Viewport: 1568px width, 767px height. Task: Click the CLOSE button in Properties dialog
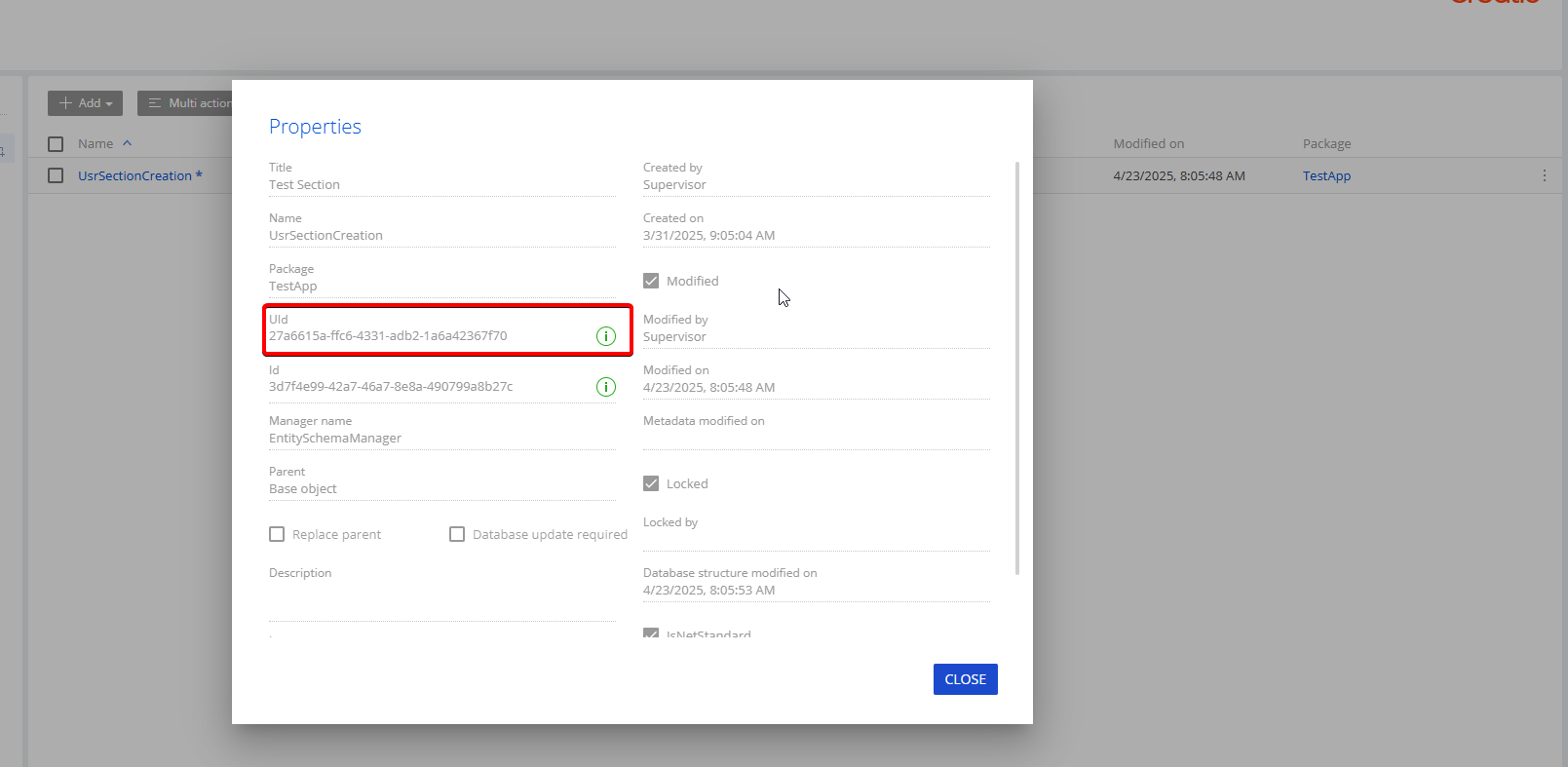pos(966,679)
